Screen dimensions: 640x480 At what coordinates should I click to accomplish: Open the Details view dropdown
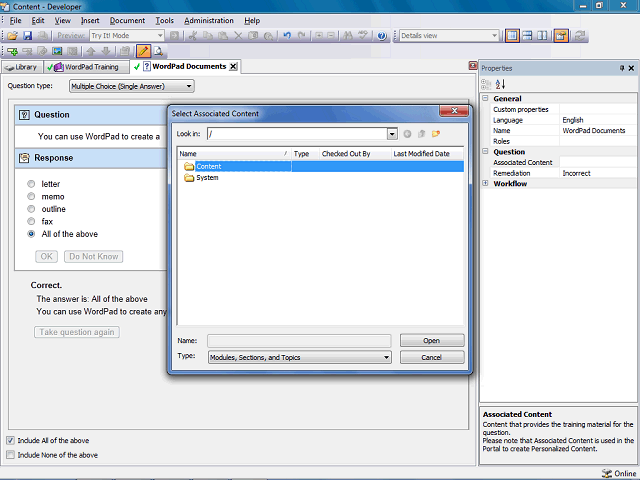coord(449,36)
